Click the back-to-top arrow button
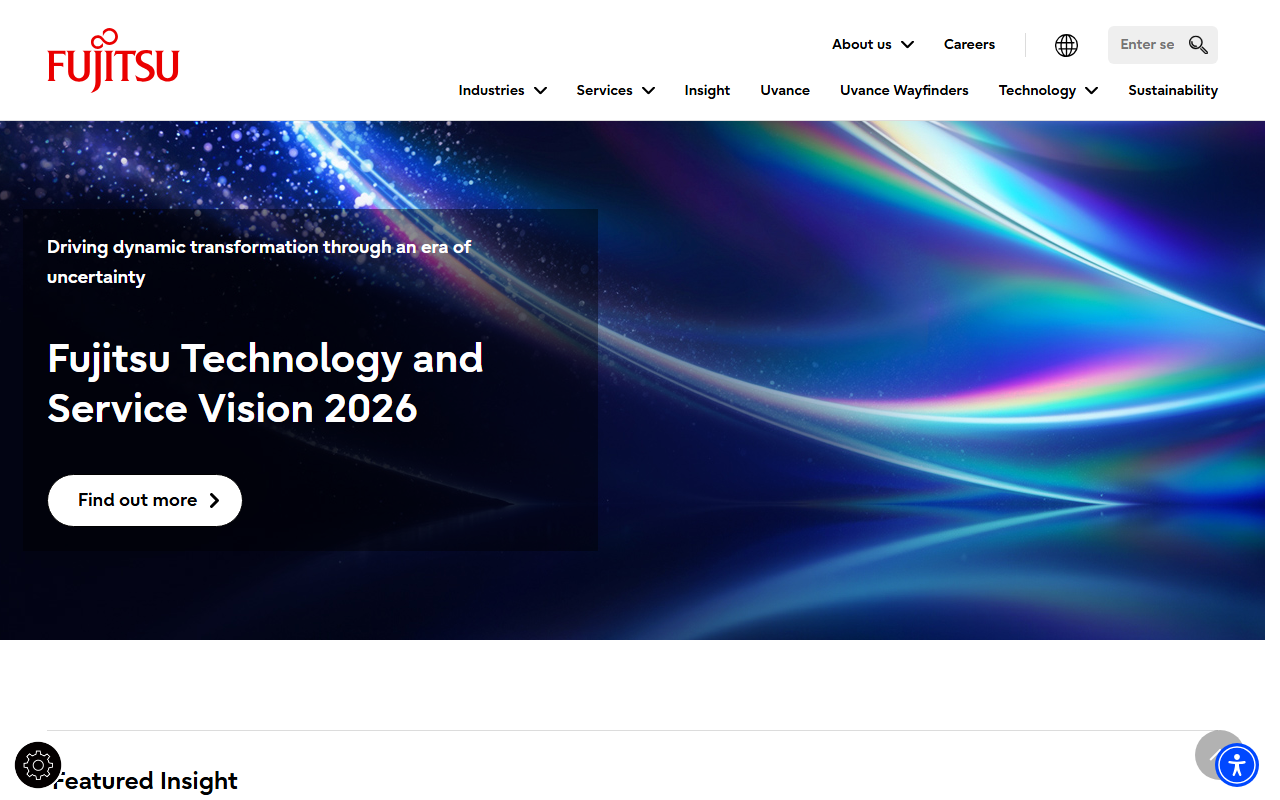 pyautogui.click(x=1218, y=753)
